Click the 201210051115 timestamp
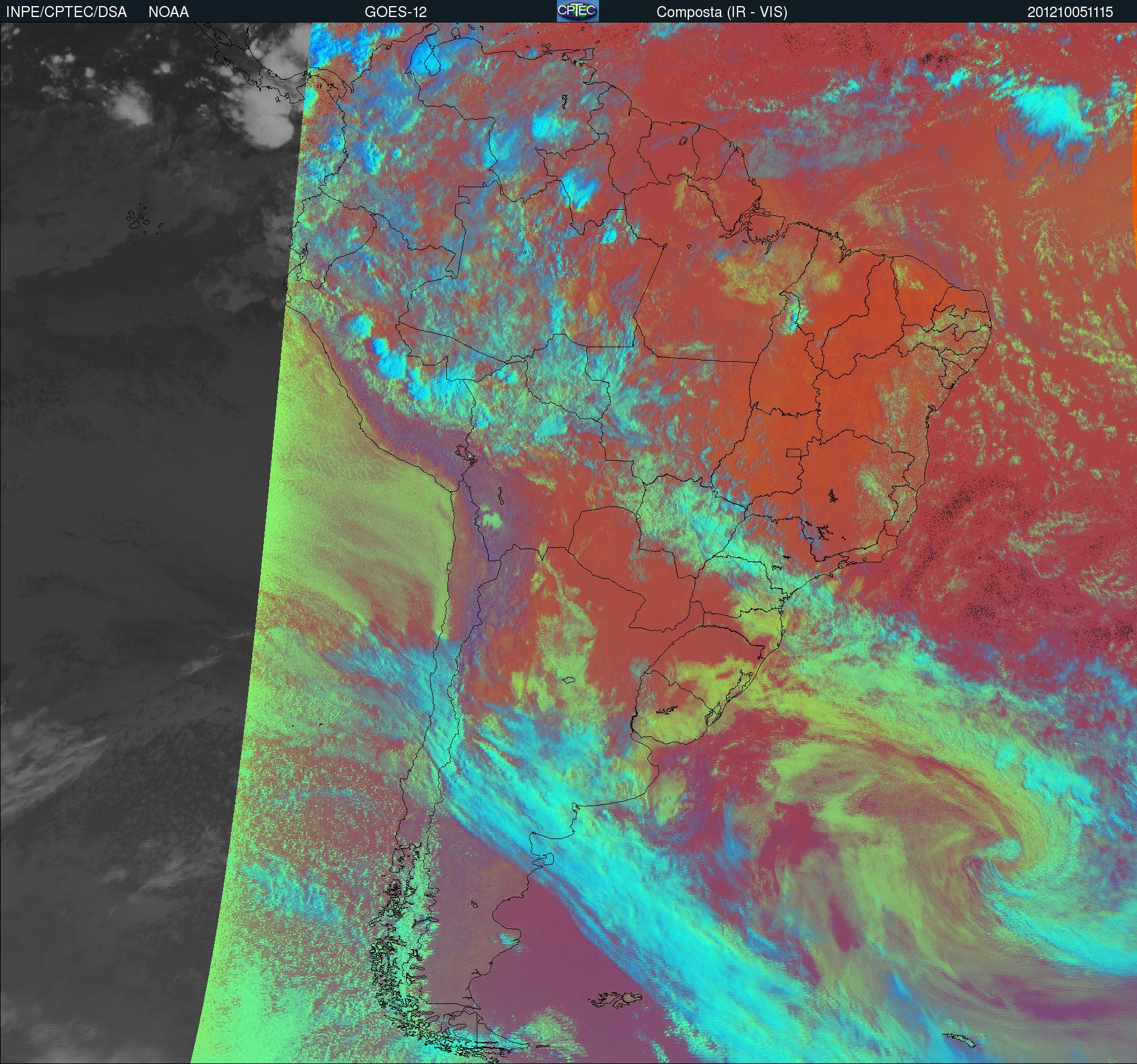Viewport: 1137px width, 1064px height. pyautogui.click(x=1071, y=12)
